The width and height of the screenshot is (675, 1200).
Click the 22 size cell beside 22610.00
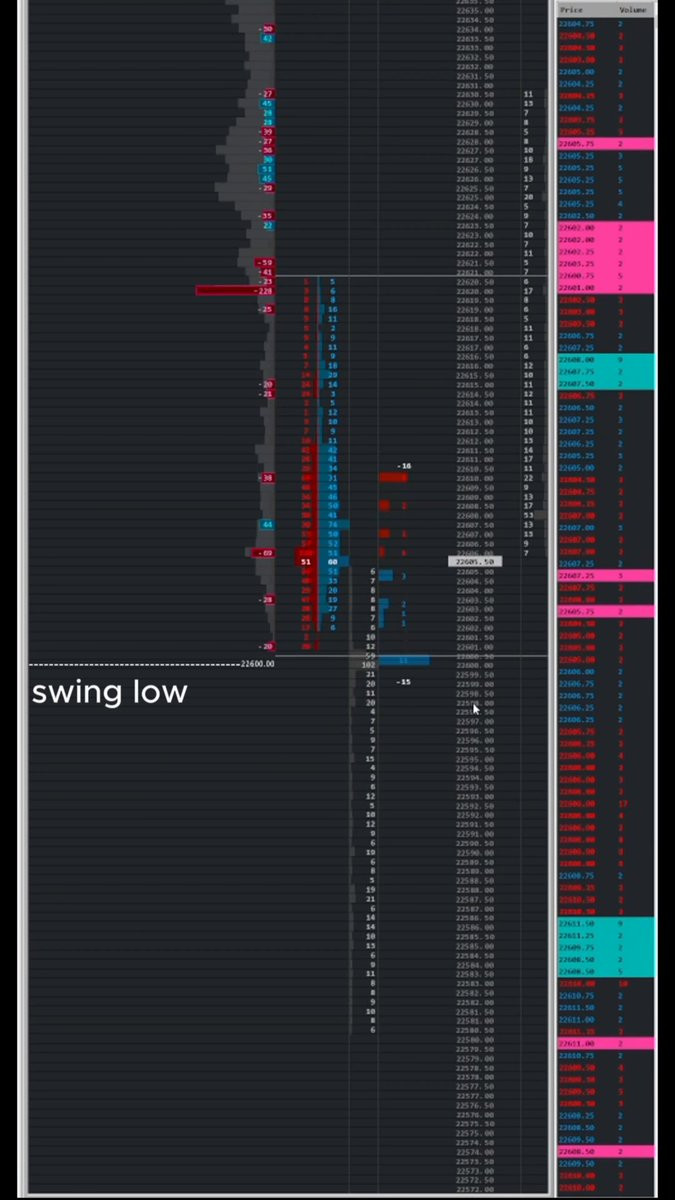[529, 479]
